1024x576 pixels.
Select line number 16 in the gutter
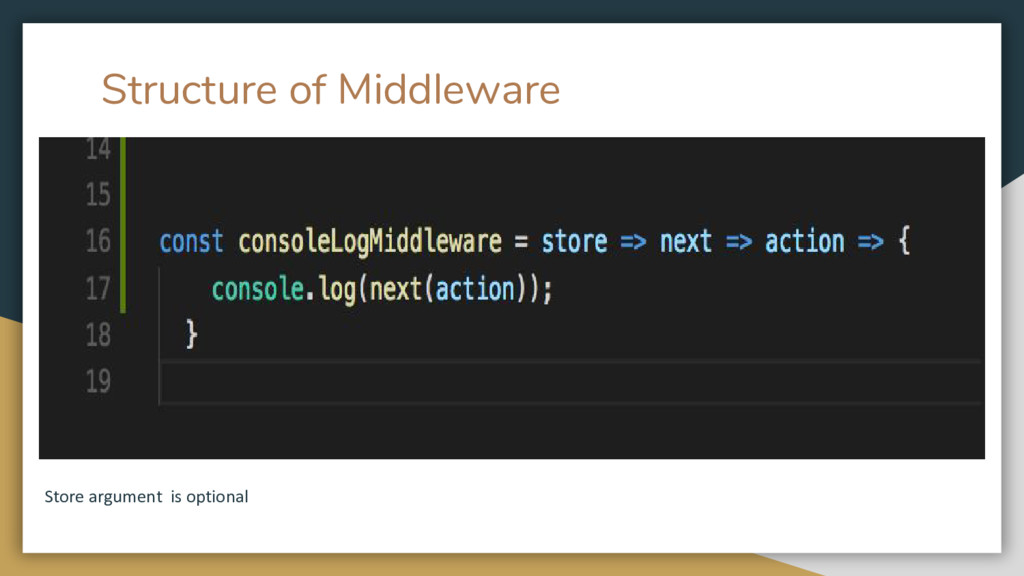click(x=98, y=241)
